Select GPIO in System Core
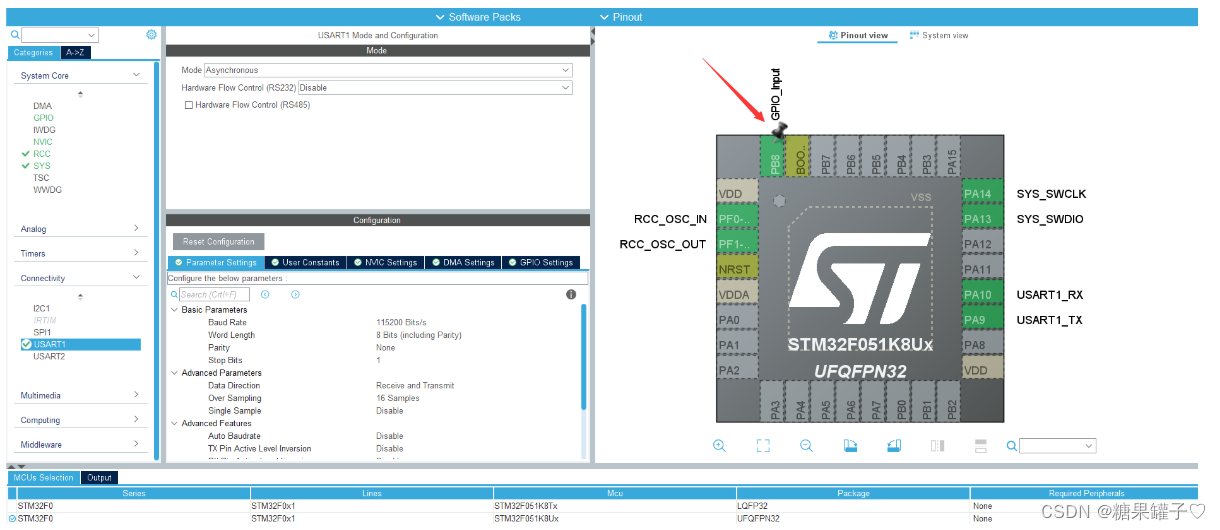The height and width of the screenshot is (530, 1220). (x=43, y=118)
